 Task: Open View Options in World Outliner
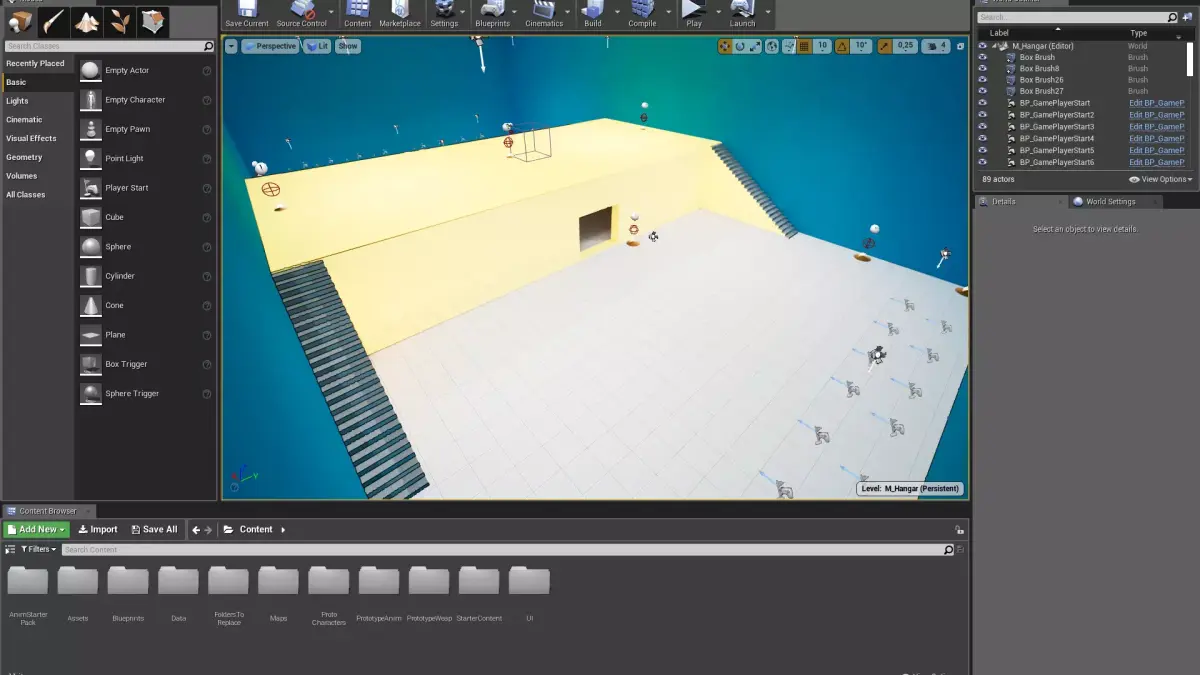coord(1160,179)
